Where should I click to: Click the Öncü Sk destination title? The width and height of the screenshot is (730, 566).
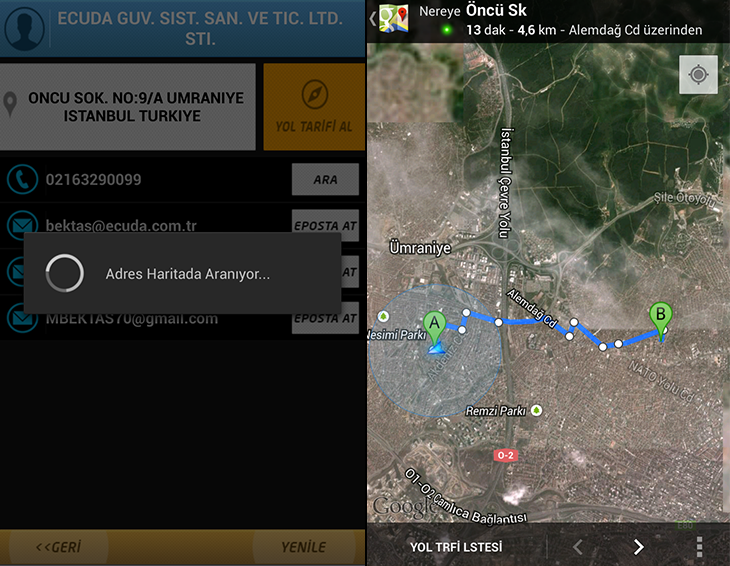point(496,10)
